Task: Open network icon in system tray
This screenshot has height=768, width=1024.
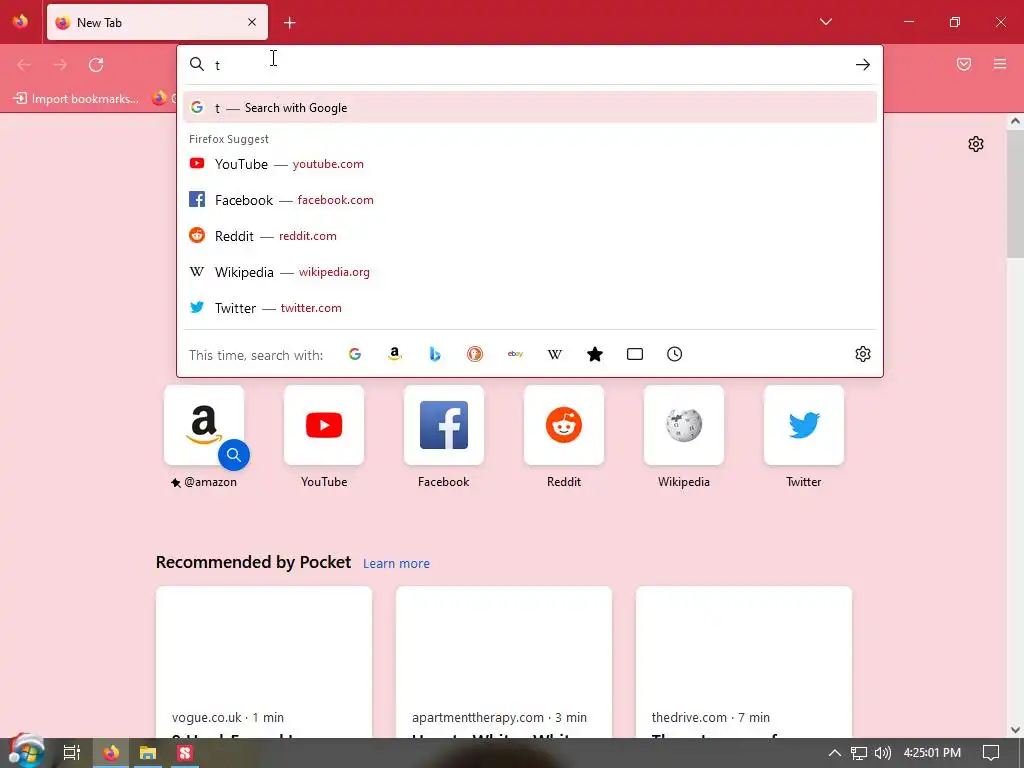Action: [x=859, y=753]
